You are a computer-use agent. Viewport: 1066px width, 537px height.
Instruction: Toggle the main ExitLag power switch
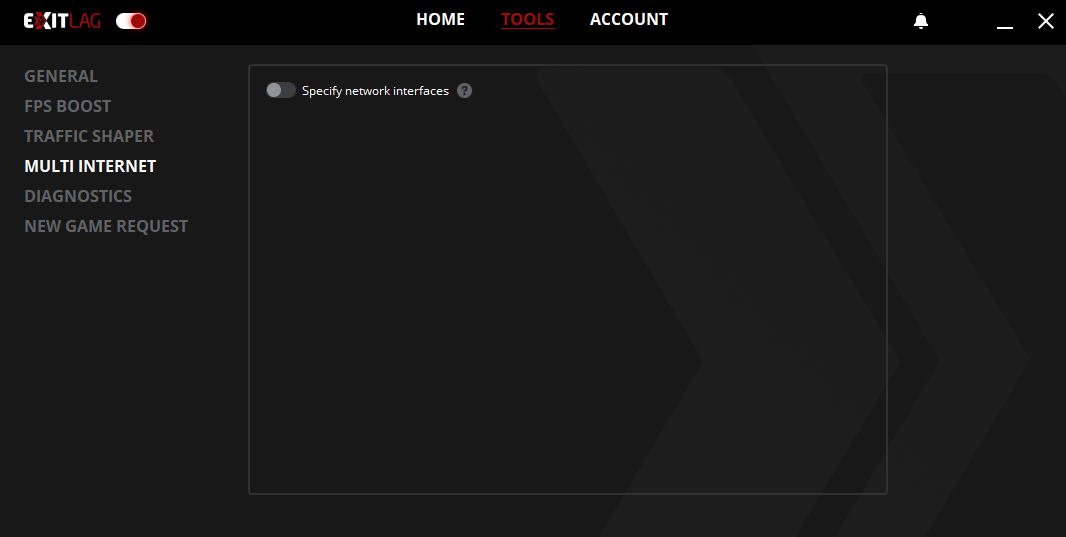pos(131,21)
